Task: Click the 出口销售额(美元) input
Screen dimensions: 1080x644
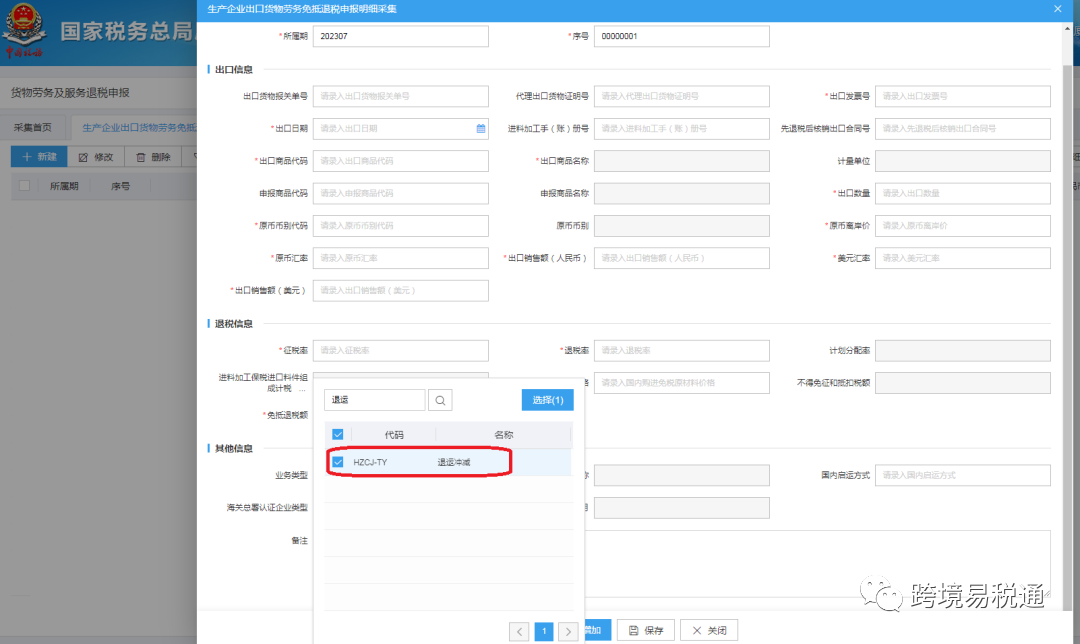Action: tap(401, 291)
